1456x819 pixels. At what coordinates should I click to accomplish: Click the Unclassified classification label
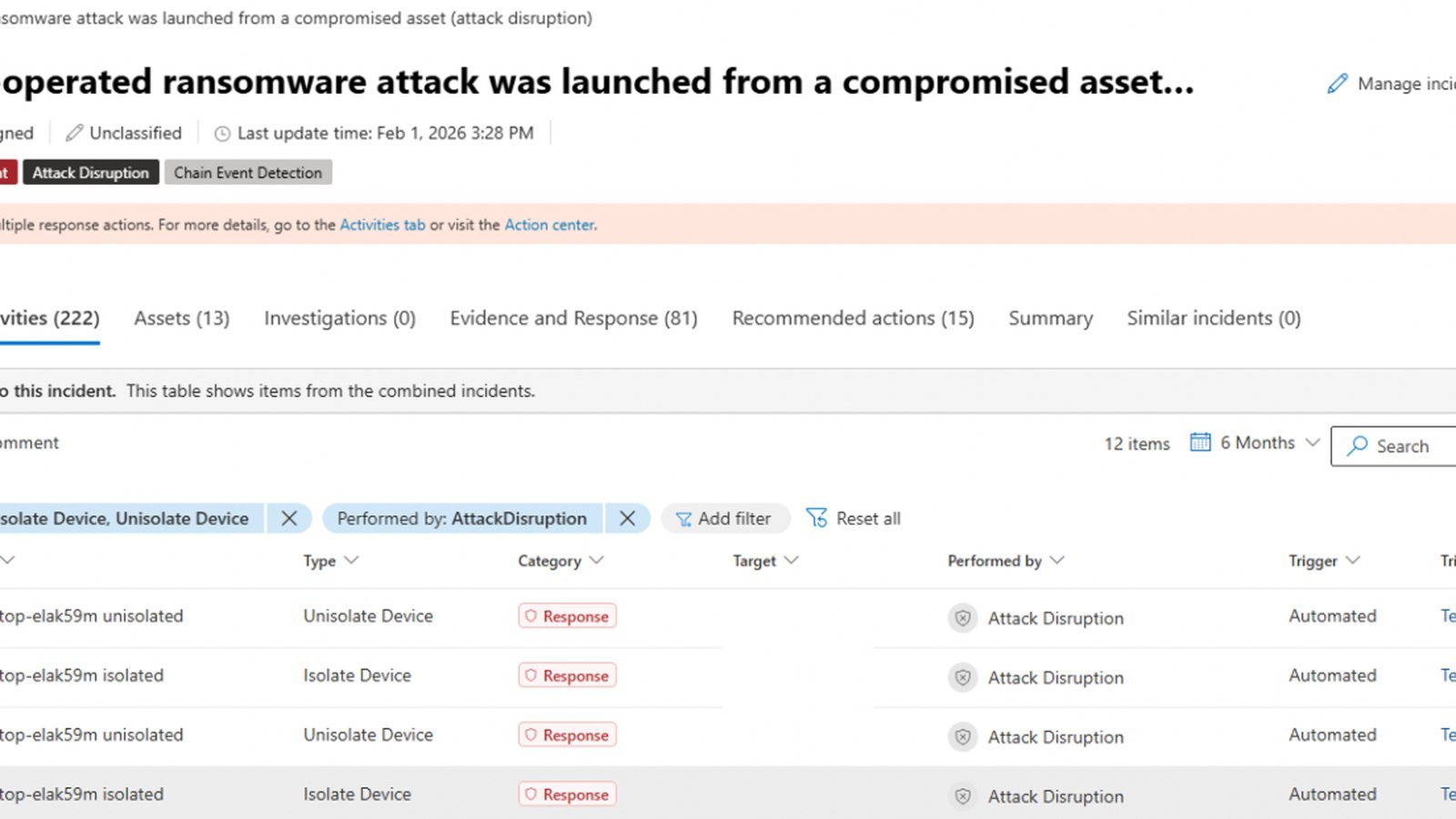[136, 133]
